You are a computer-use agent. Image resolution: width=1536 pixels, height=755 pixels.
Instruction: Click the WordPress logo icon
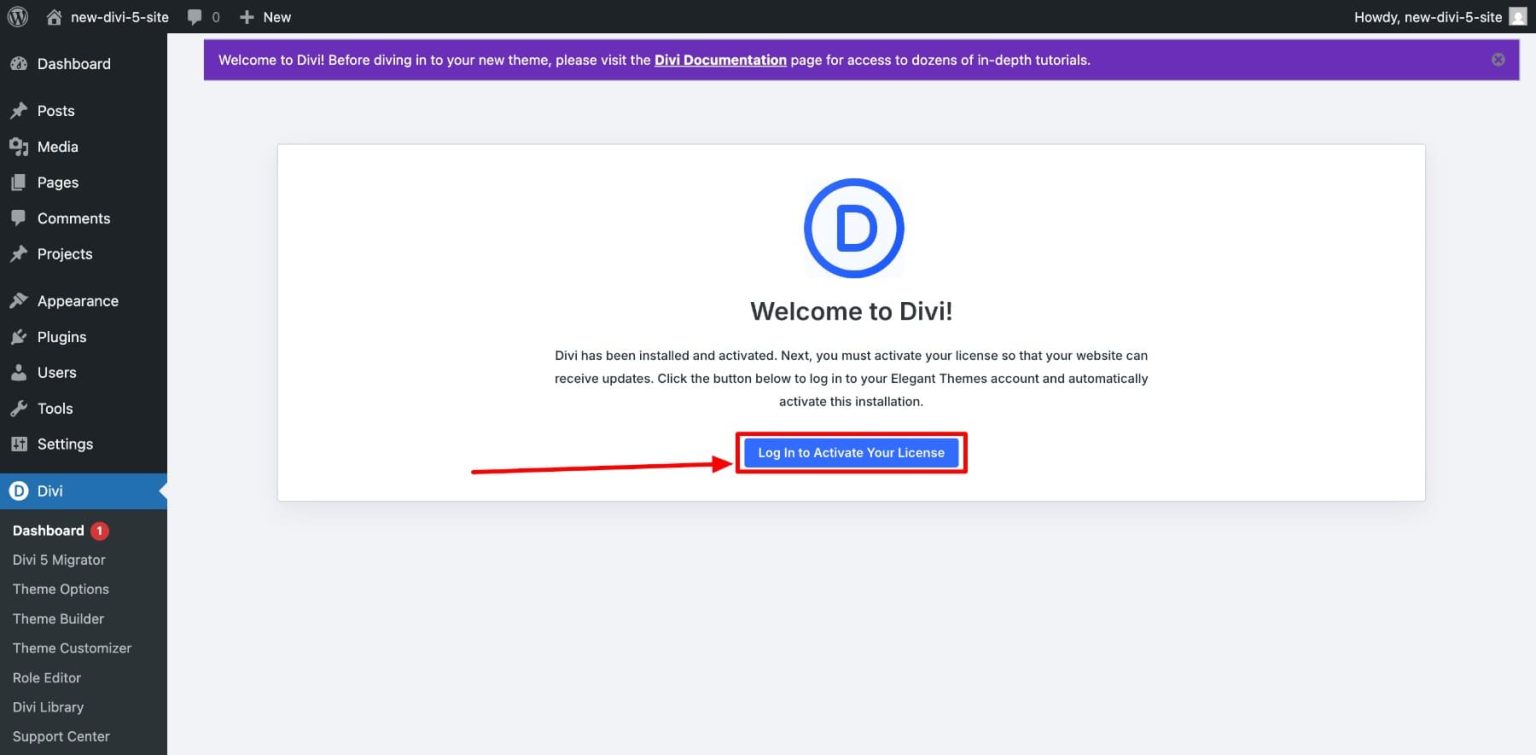point(16,16)
